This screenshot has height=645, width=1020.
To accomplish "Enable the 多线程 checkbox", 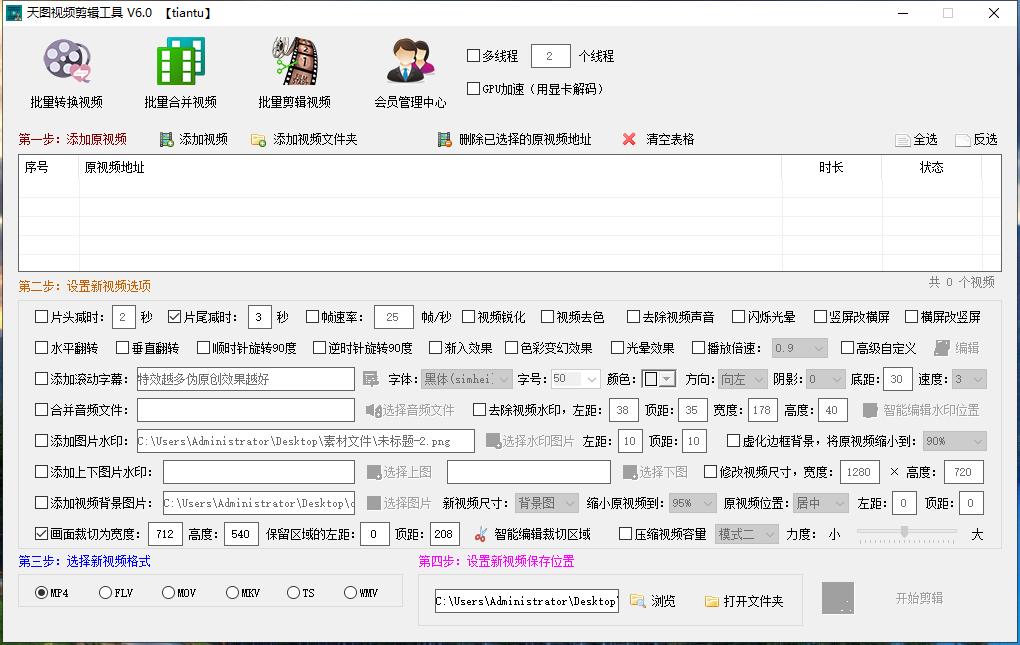I will (472, 55).
